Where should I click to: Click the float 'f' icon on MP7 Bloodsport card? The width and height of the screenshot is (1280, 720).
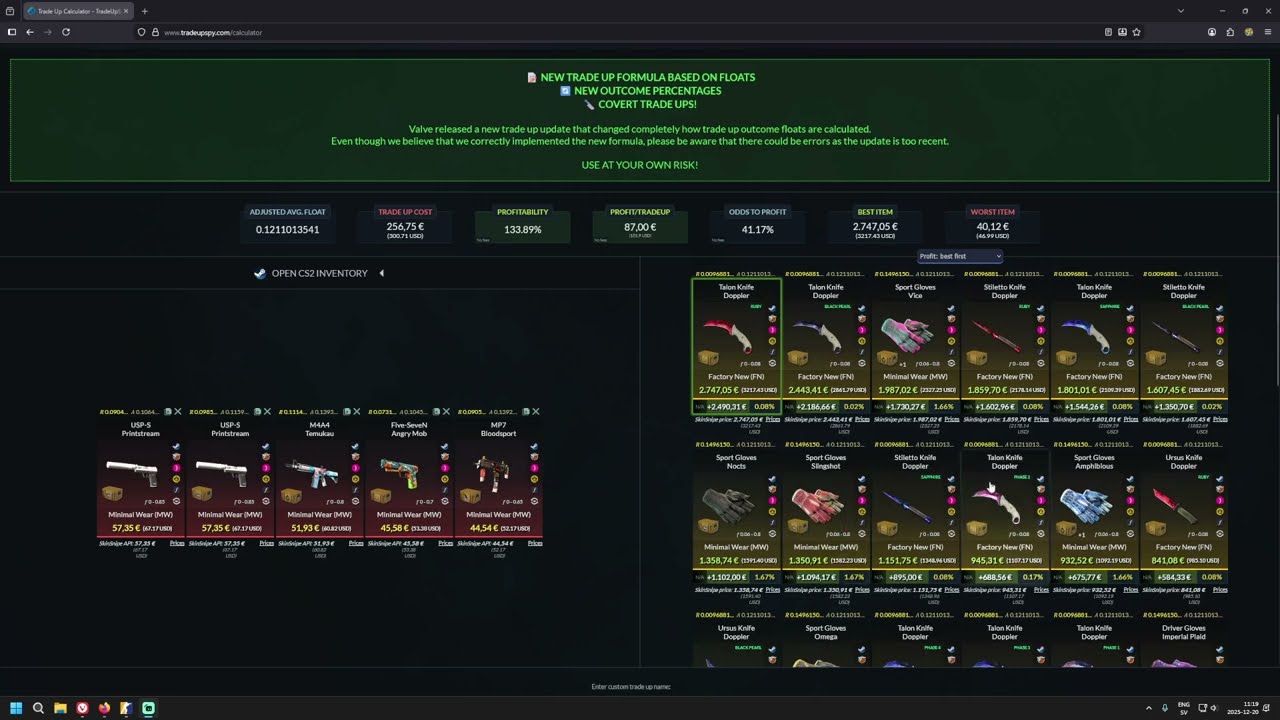click(534, 490)
